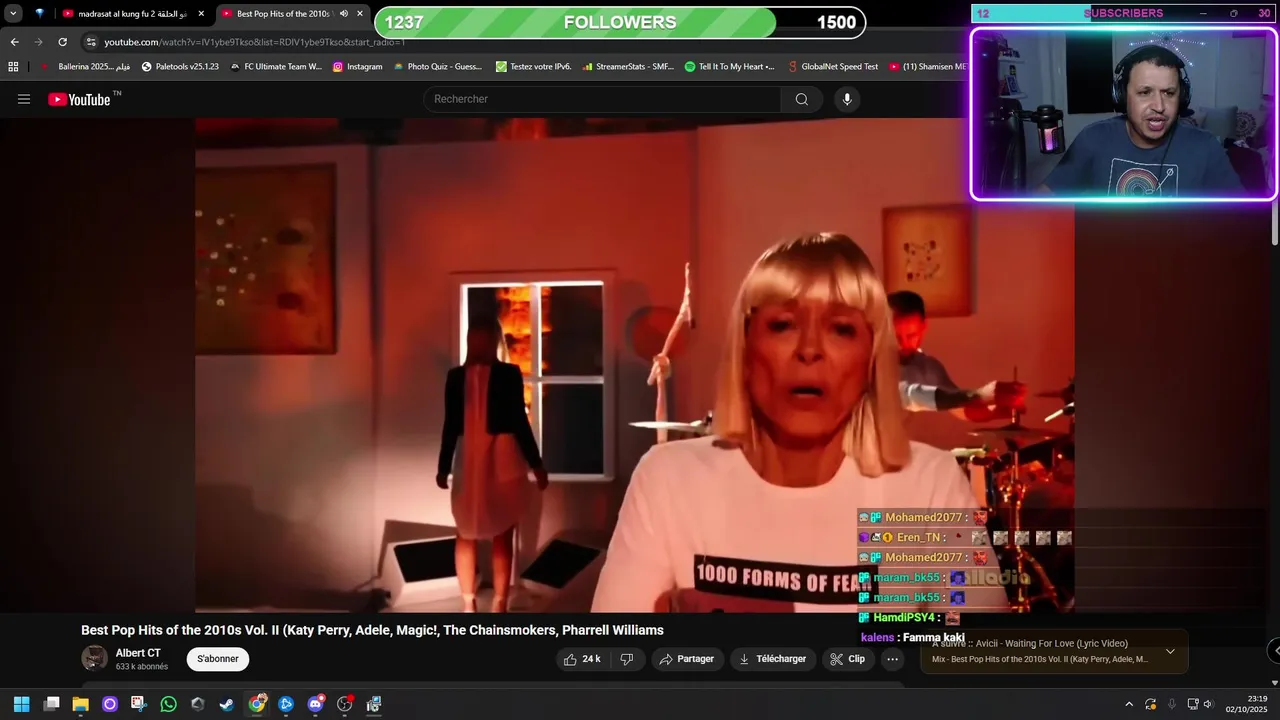Download the video with Télécharger

pos(772,659)
